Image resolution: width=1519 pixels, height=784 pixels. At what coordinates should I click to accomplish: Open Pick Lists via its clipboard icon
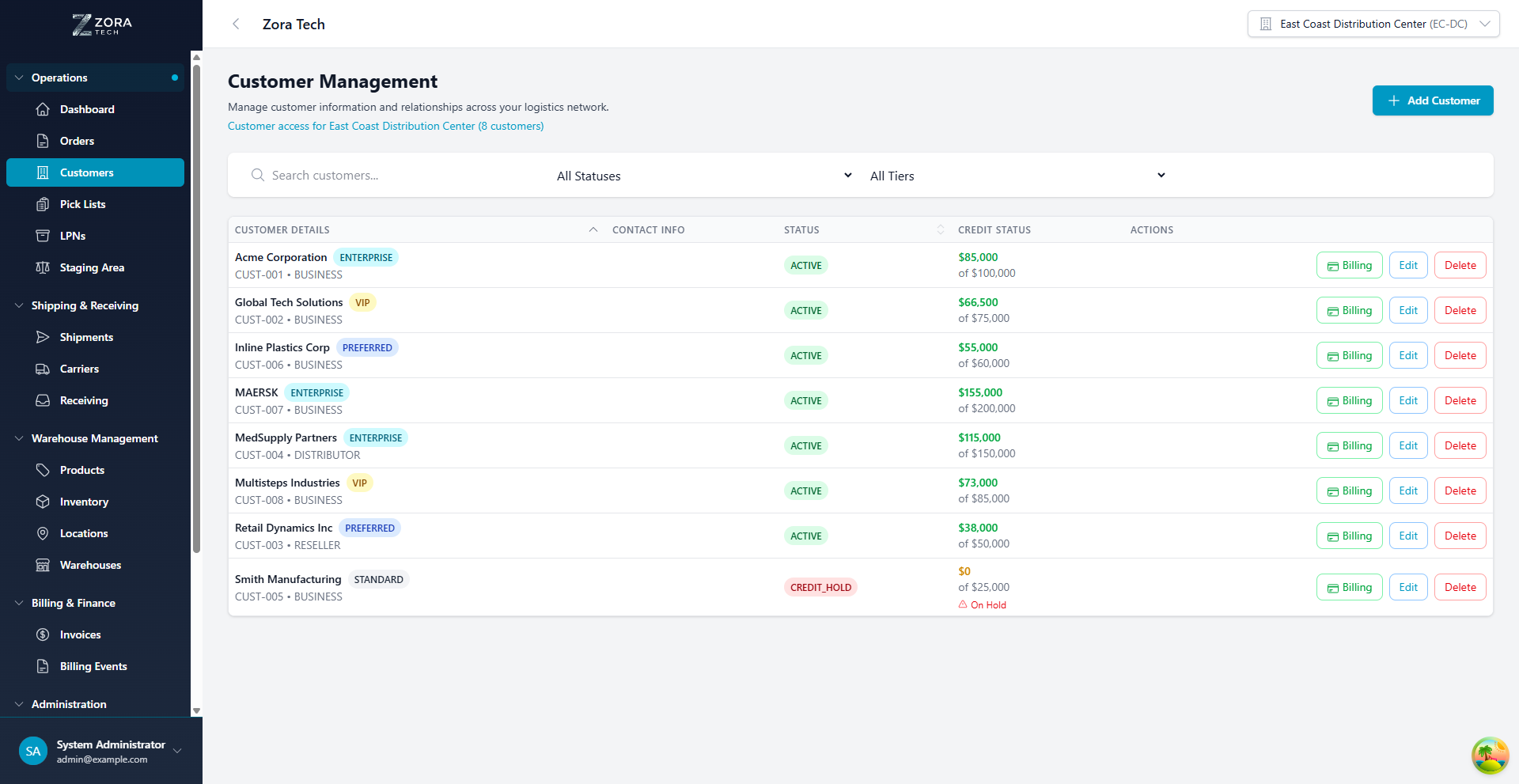44,204
